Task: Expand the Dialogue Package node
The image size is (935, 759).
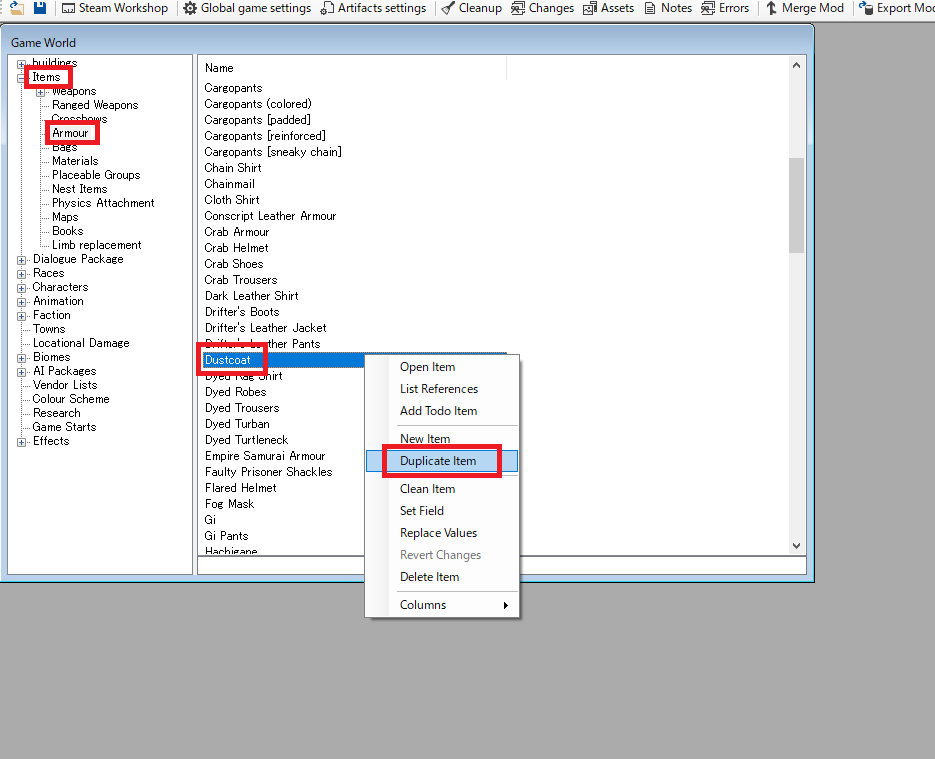Action: click(21, 260)
